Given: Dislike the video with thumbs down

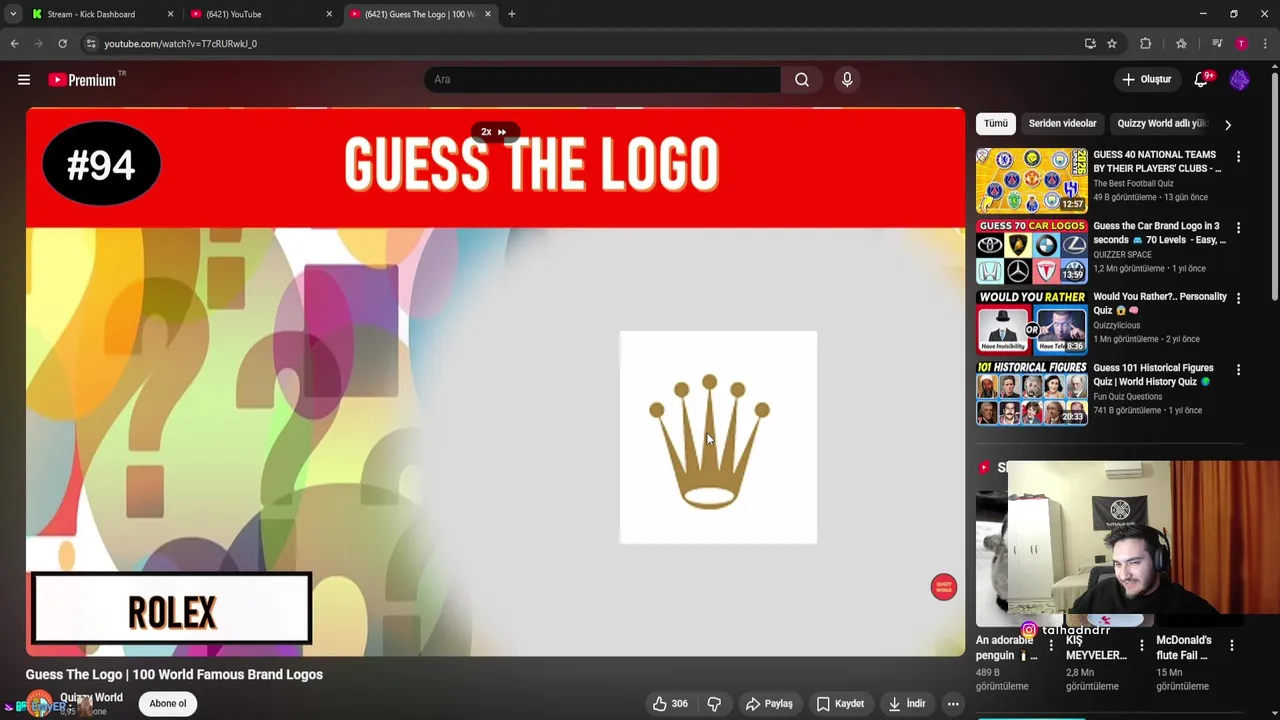Looking at the screenshot, I should (x=714, y=703).
